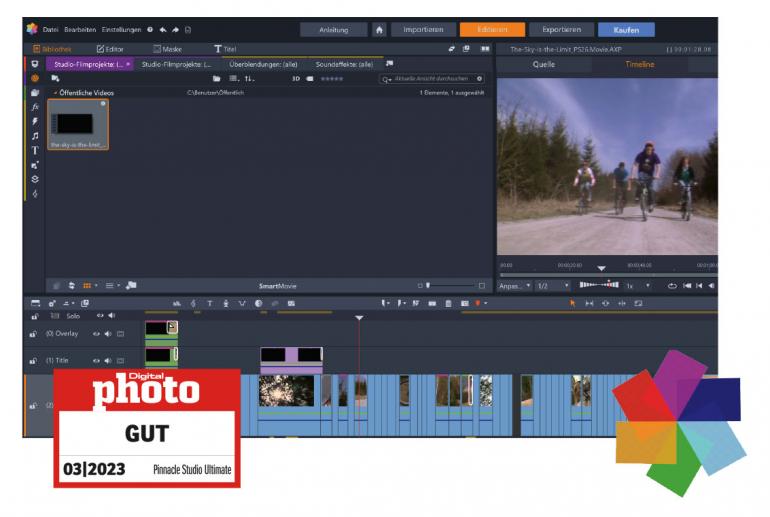Toggle visibility of the (0) Overlay track
This screenshot has height=517, width=770.
click(x=96, y=334)
